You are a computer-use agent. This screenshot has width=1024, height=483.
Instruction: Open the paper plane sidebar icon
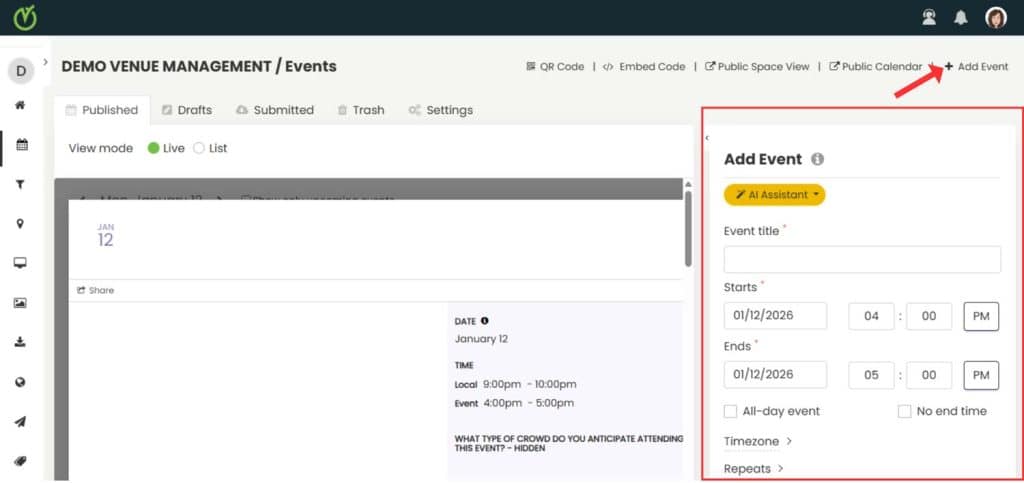click(20, 422)
